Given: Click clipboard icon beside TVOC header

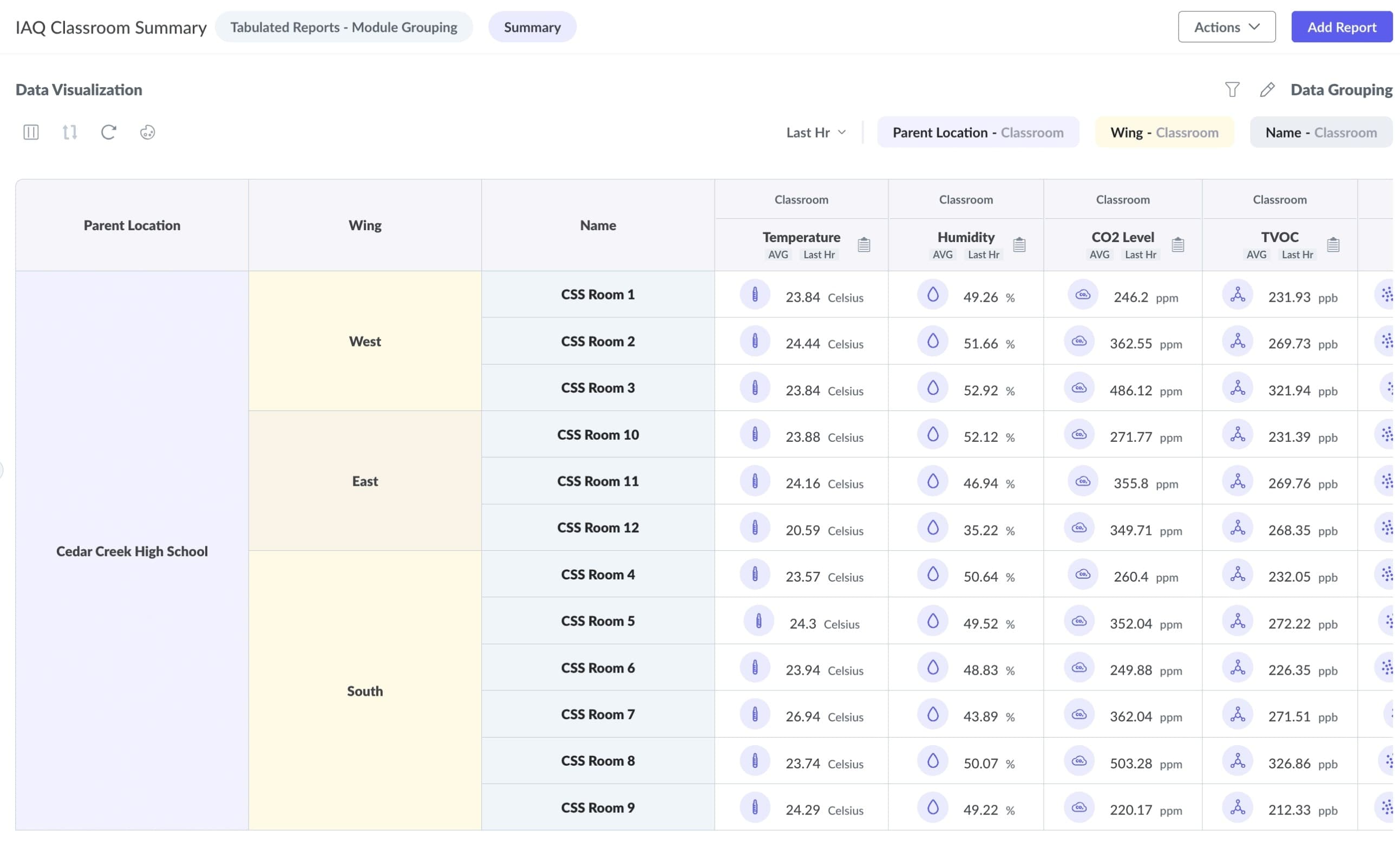Looking at the screenshot, I should (1333, 245).
